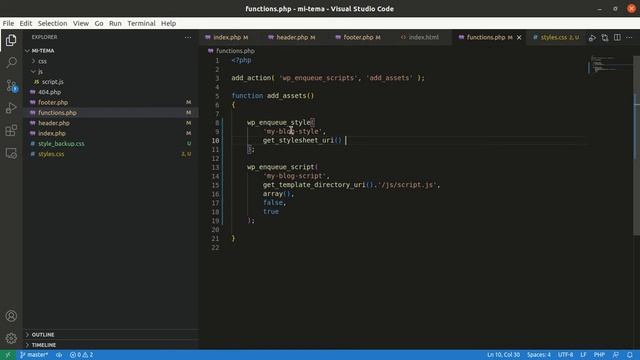
Task: Select encoding UTF-8 in status bar
Action: [x=565, y=355]
